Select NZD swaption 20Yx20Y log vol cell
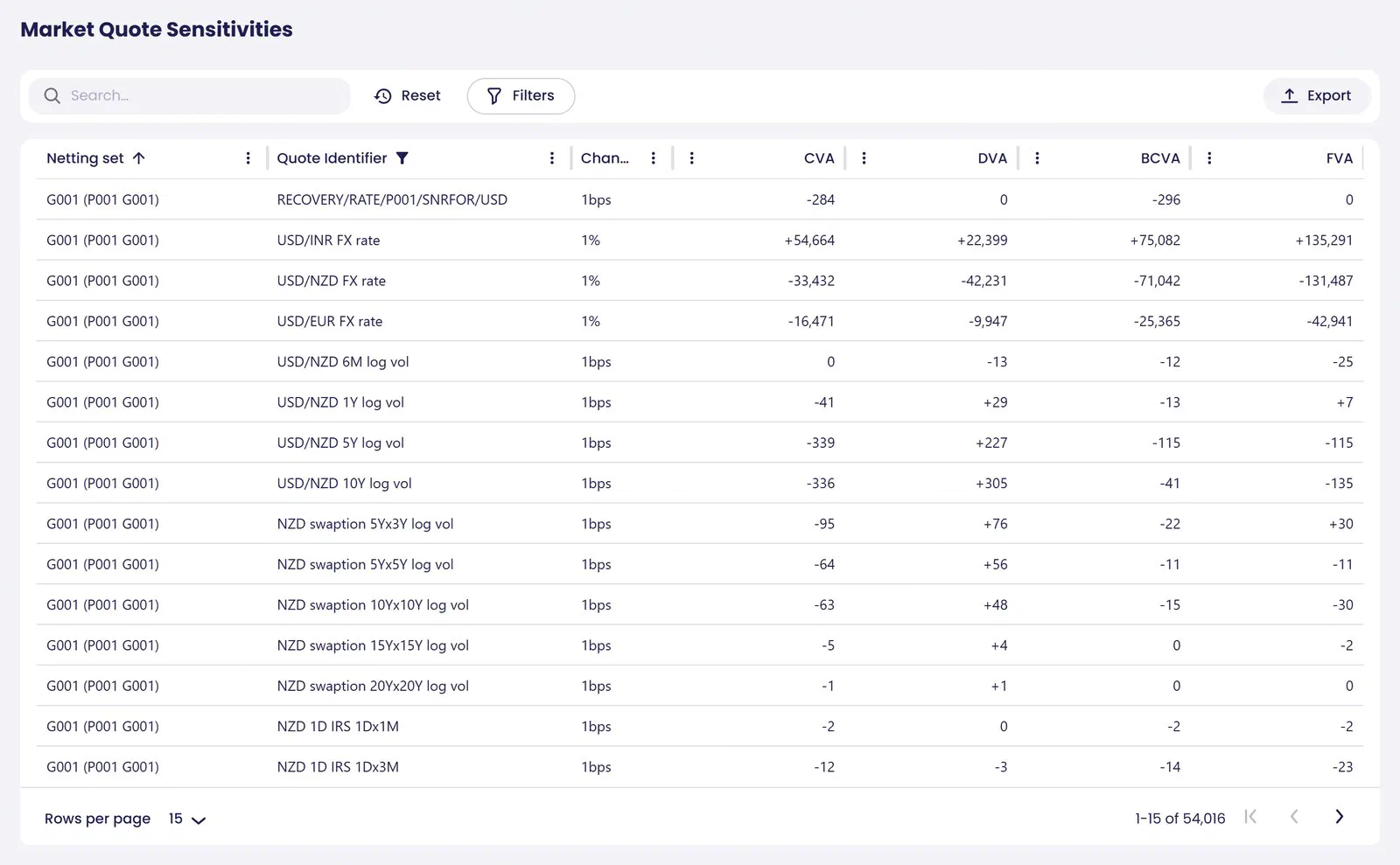 pos(373,686)
